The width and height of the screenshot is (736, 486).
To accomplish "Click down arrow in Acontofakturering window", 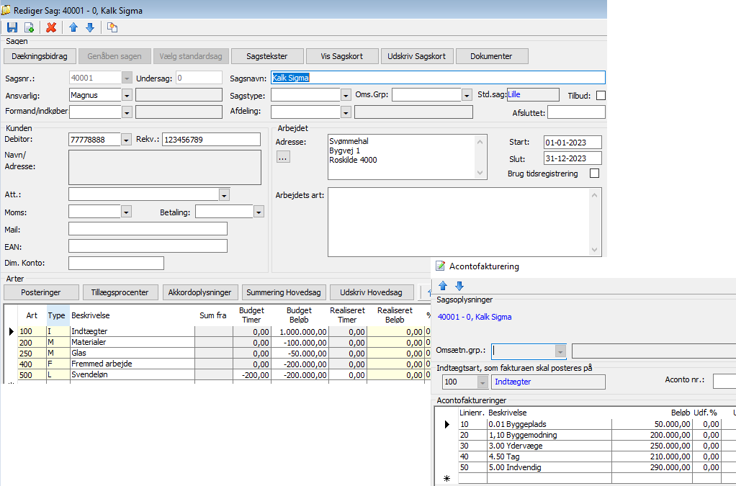I will tap(459, 286).
